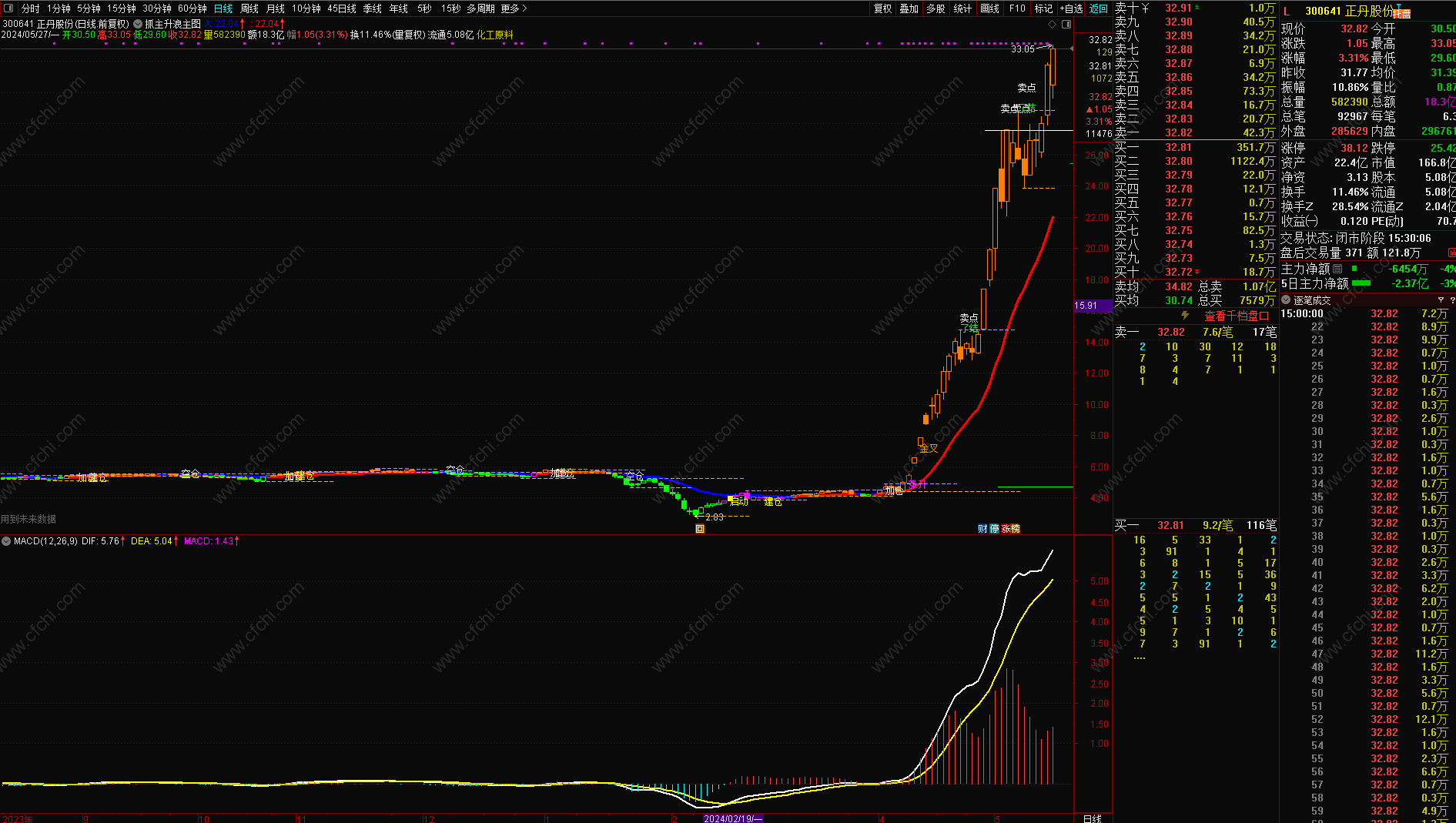Click the 买一 price 32.81 in order book

pos(1179,147)
